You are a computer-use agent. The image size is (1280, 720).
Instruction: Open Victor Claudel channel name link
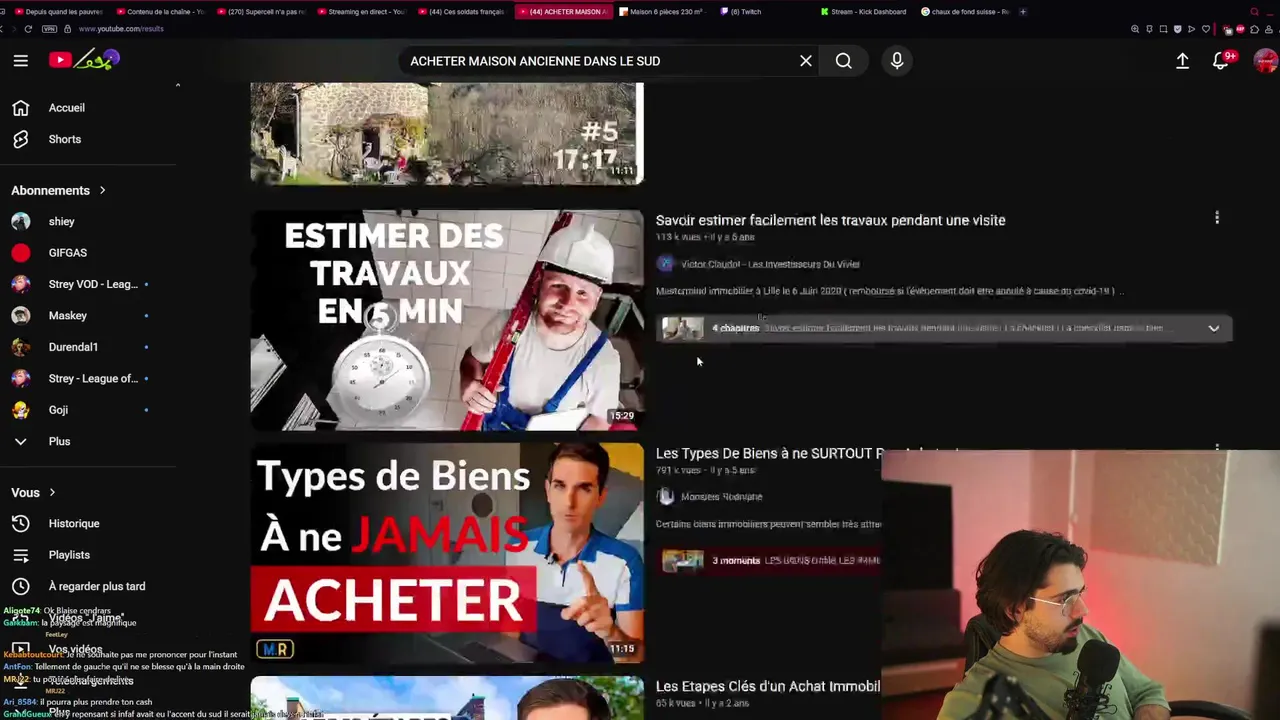click(x=770, y=264)
